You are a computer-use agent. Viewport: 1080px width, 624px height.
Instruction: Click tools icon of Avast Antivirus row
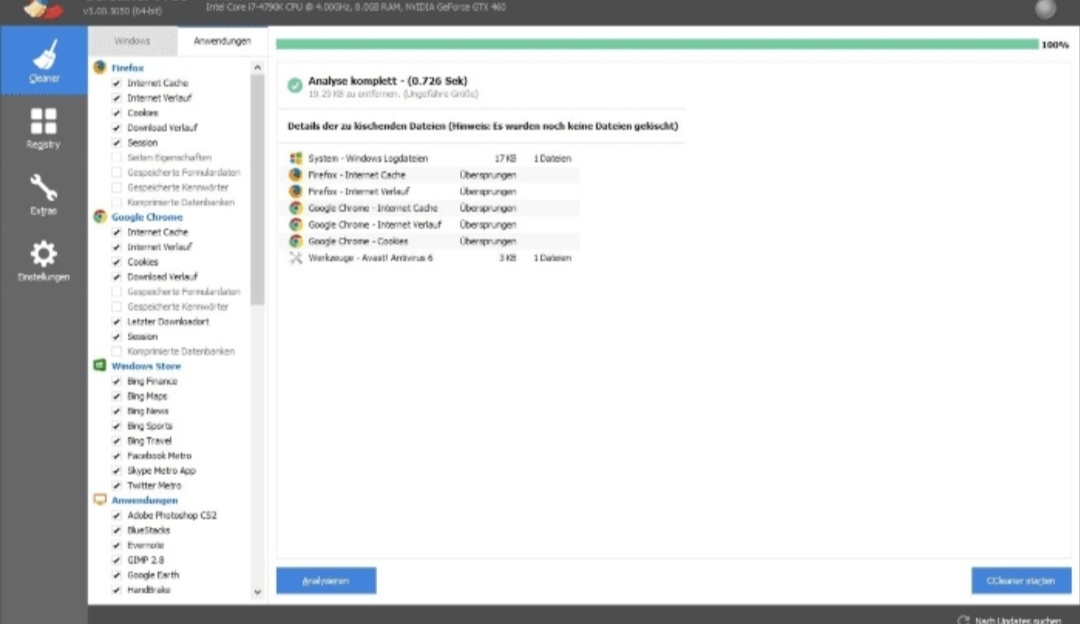coord(295,258)
